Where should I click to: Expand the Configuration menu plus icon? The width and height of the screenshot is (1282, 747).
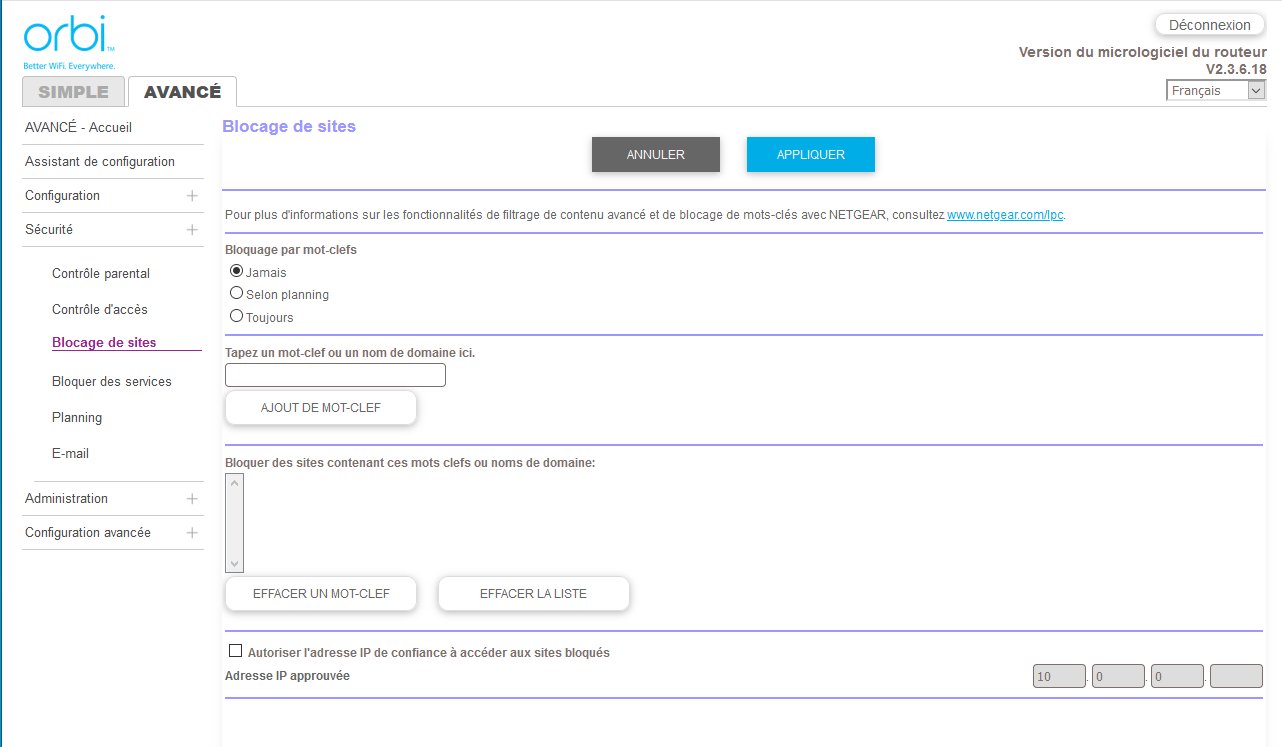point(192,196)
